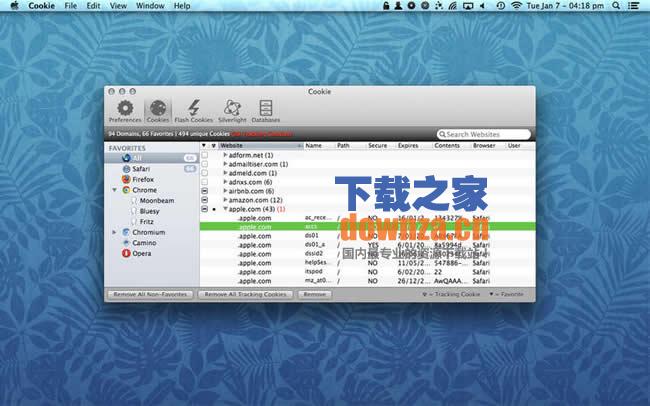Expand the adnxs.com (6) row
This screenshot has height=406, width=650.
225,182
